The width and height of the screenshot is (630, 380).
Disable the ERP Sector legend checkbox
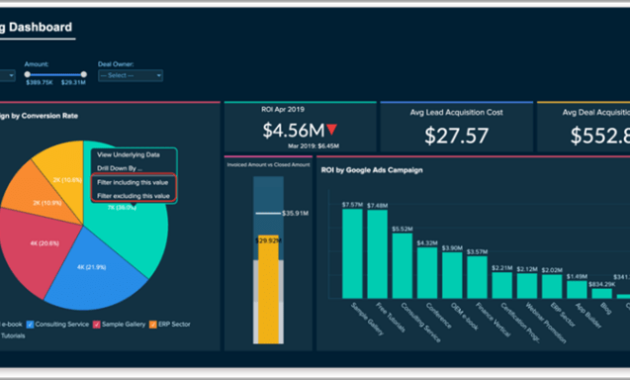tap(153, 325)
